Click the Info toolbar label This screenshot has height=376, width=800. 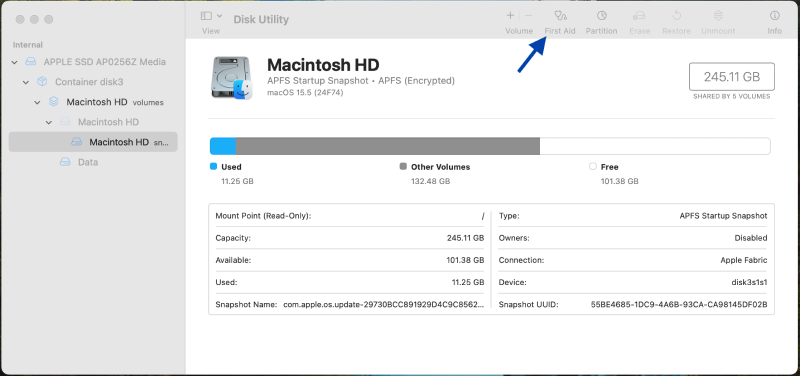774,31
